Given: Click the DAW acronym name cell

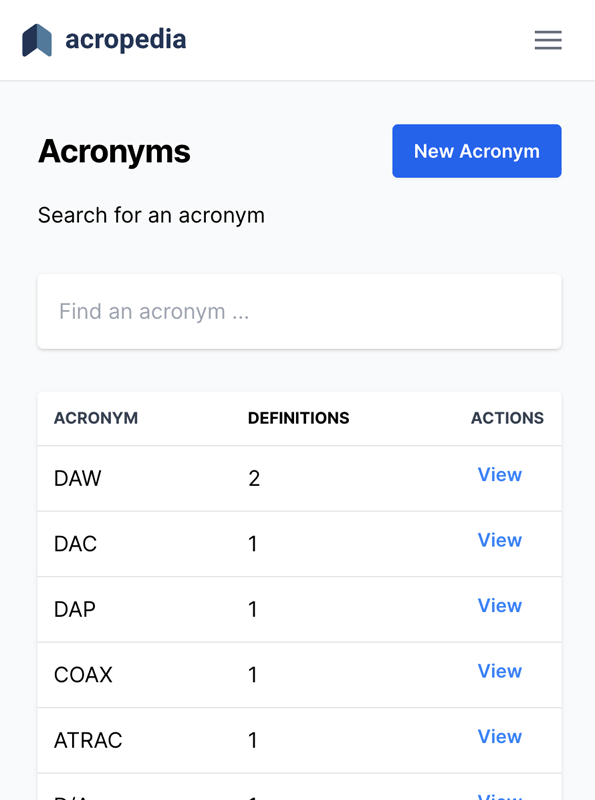Looking at the screenshot, I should coord(78,479).
